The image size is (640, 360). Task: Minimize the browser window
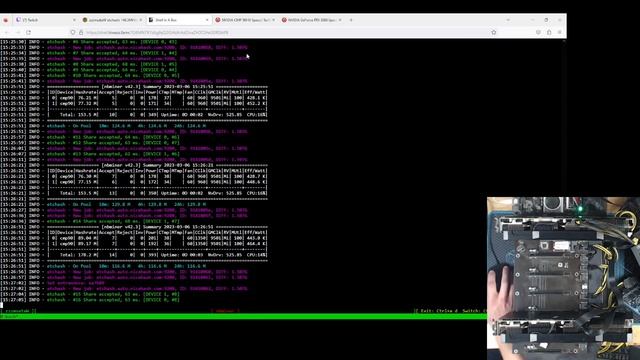click(533, 20)
